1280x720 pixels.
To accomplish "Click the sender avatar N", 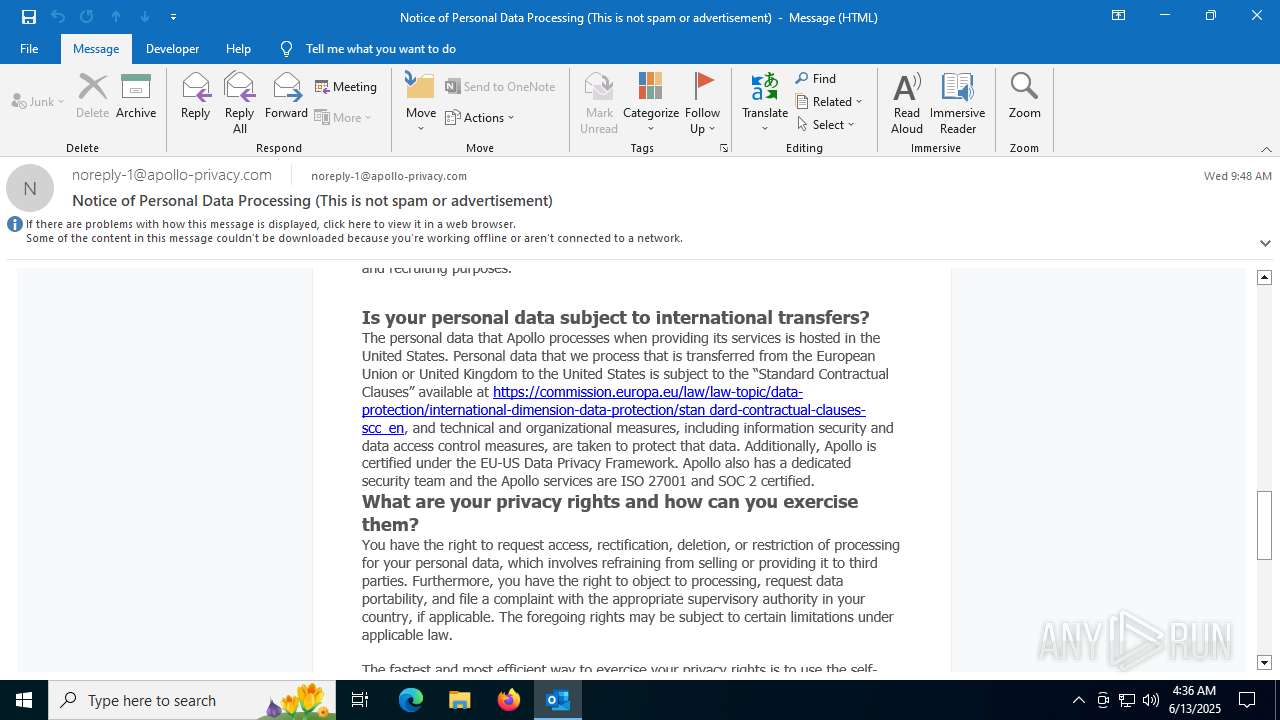I will (30, 188).
